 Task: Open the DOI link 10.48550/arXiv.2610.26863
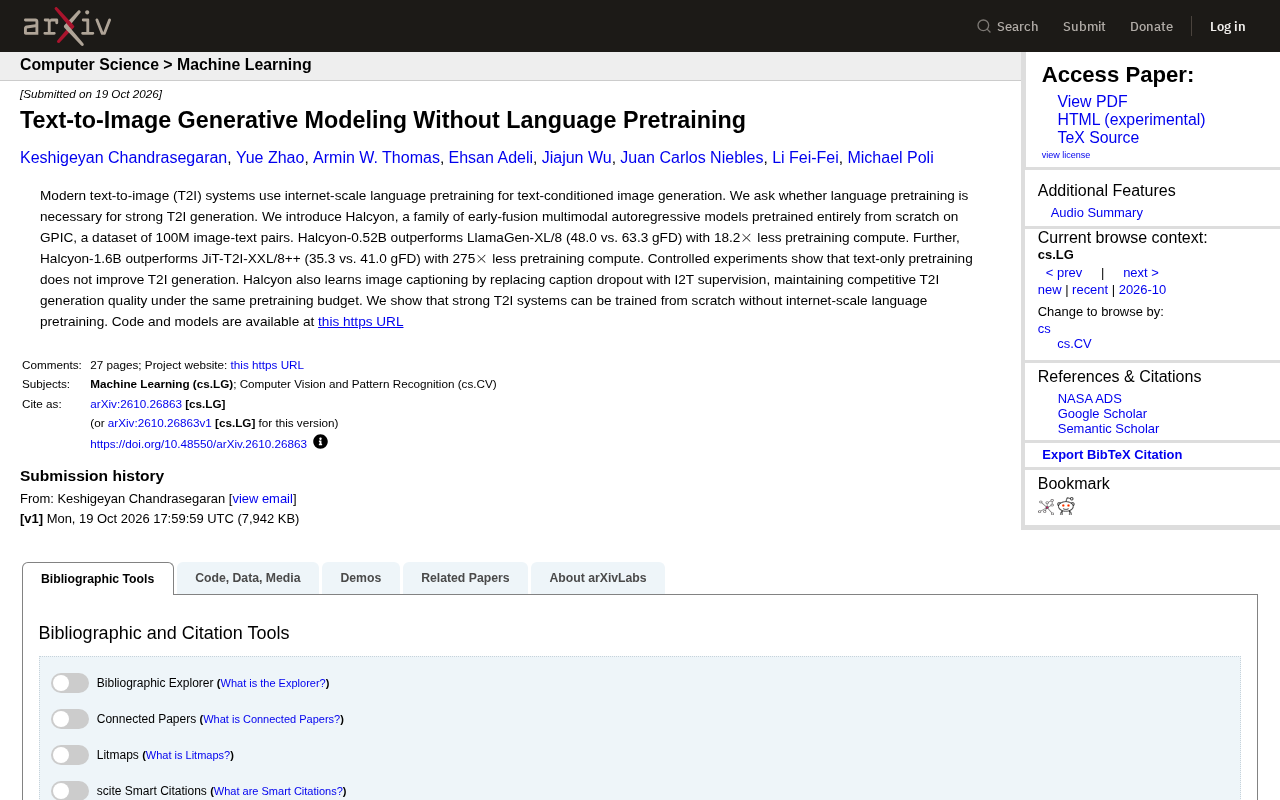point(198,444)
